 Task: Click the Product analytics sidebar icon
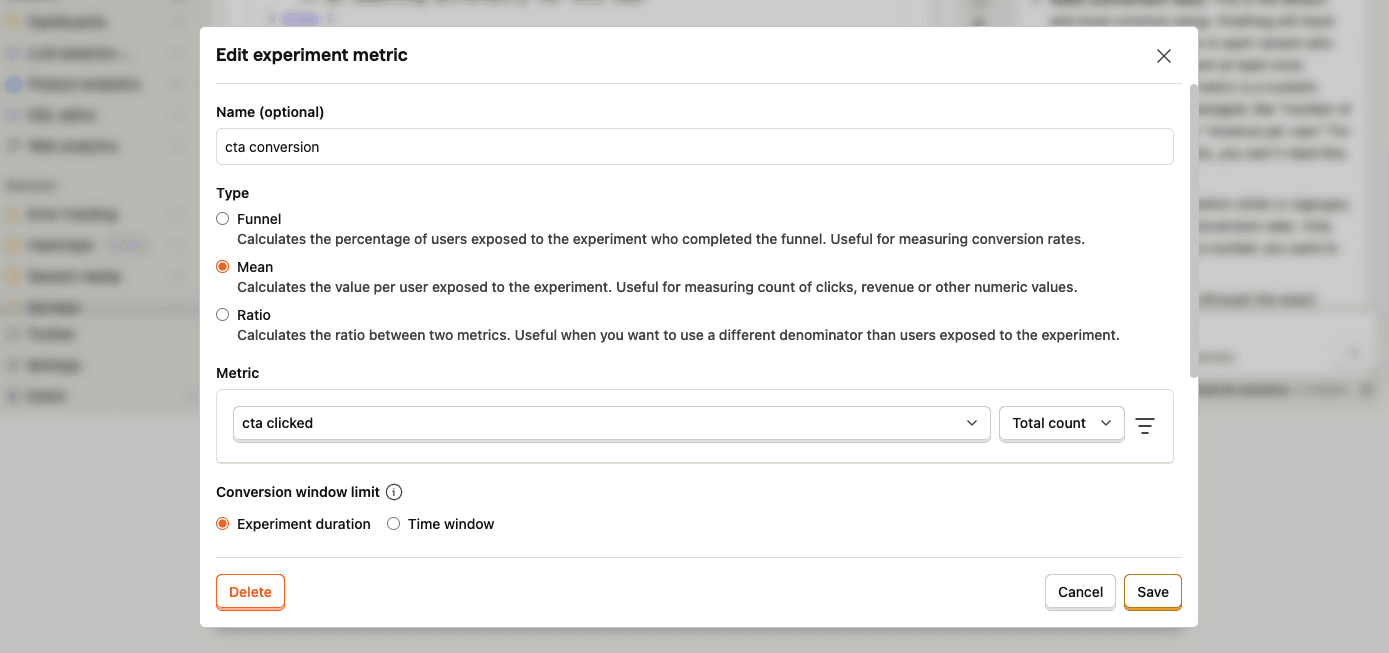[13, 84]
